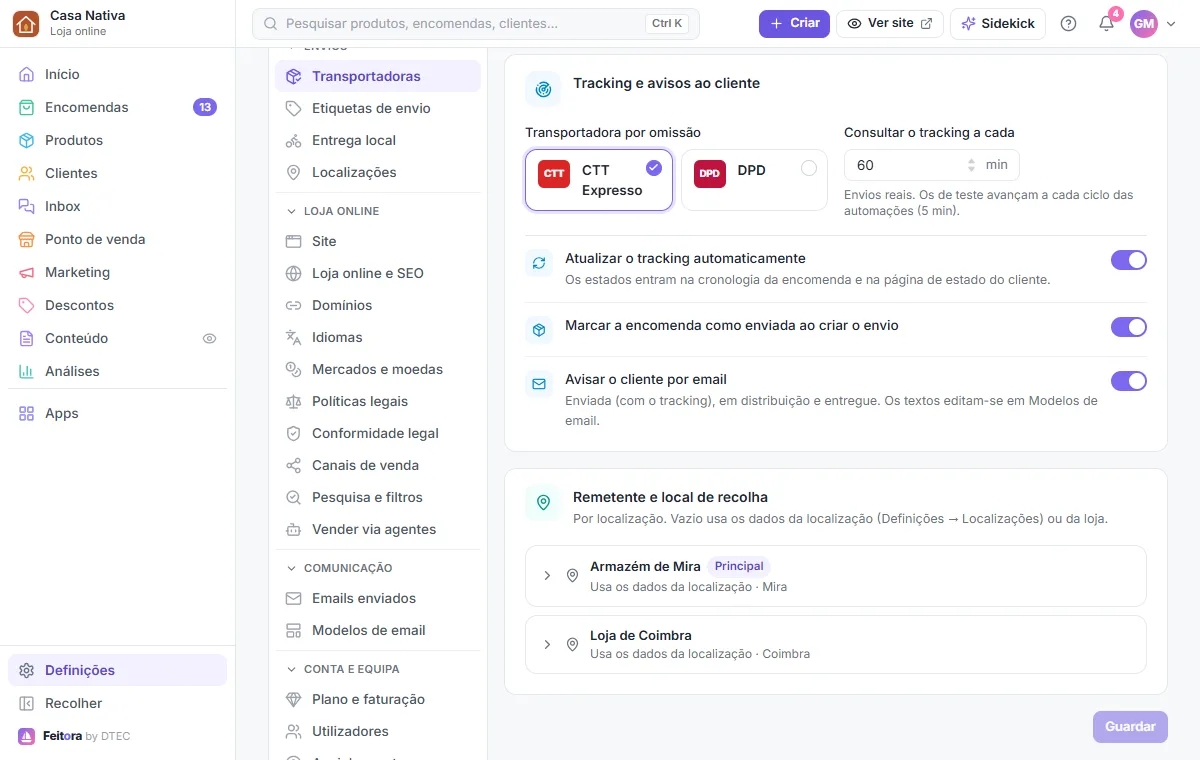Screen dimensions: 1200x760
Task: Select DPD as default carrier
Action: click(x=754, y=180)
